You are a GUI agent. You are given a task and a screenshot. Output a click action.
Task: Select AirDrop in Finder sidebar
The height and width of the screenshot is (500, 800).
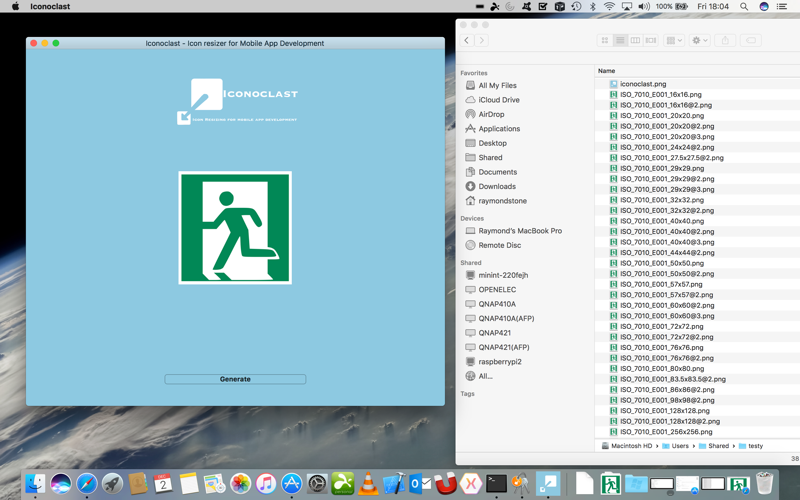pyautogui.click(x=491, y=114)
